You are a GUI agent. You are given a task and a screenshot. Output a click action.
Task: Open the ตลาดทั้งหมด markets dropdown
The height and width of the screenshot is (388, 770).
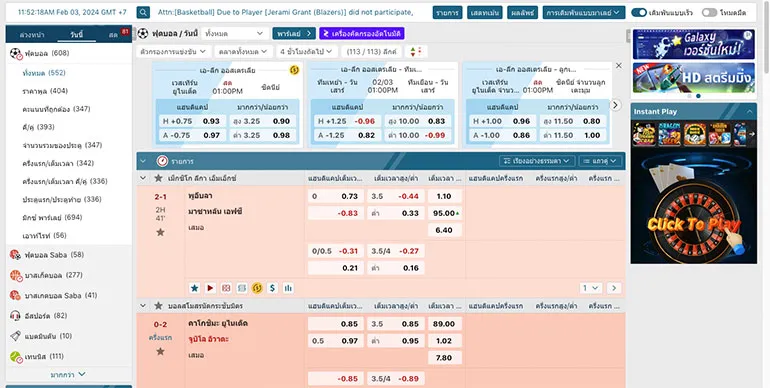243,52
